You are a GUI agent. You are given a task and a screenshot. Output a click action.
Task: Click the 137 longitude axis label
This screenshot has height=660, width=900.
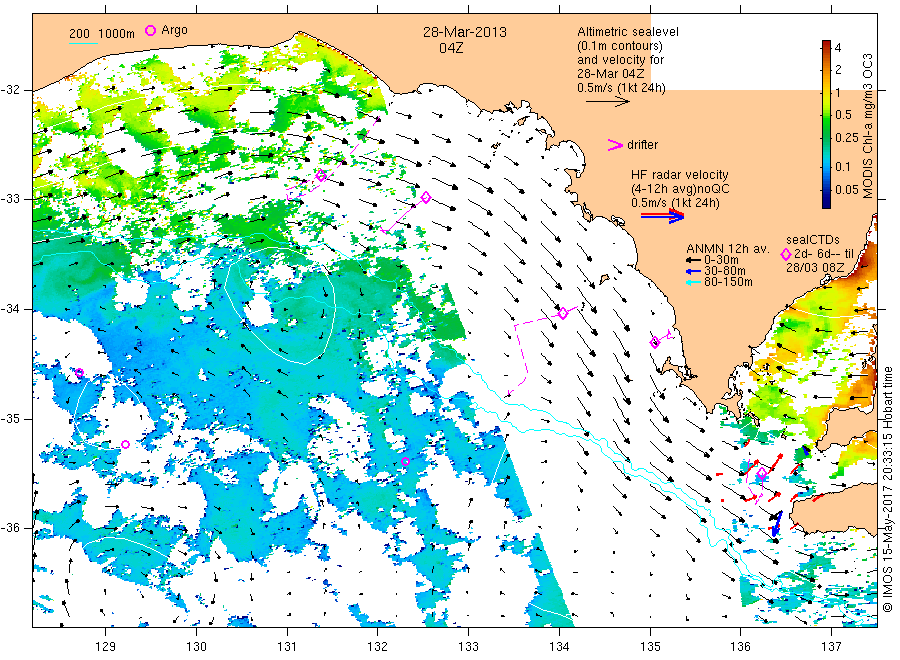click(x=832, y=646)
